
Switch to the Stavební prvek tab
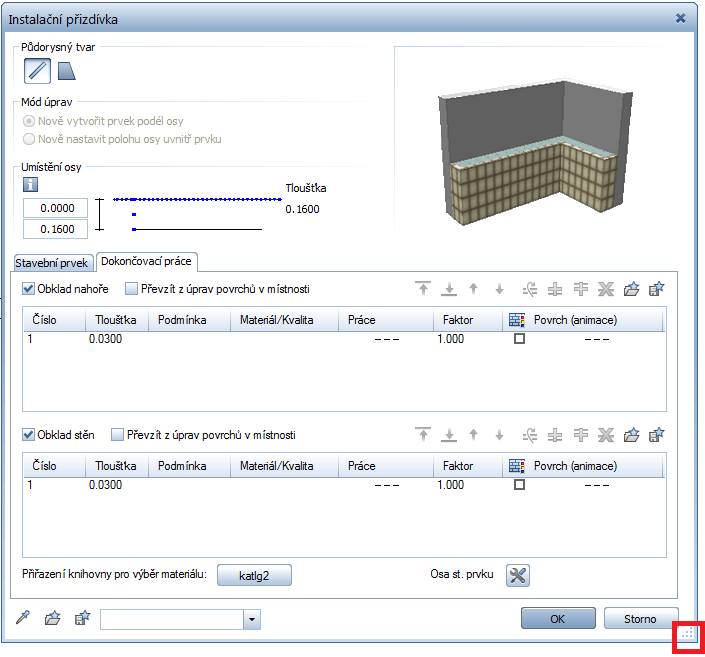tap(52, 263)
